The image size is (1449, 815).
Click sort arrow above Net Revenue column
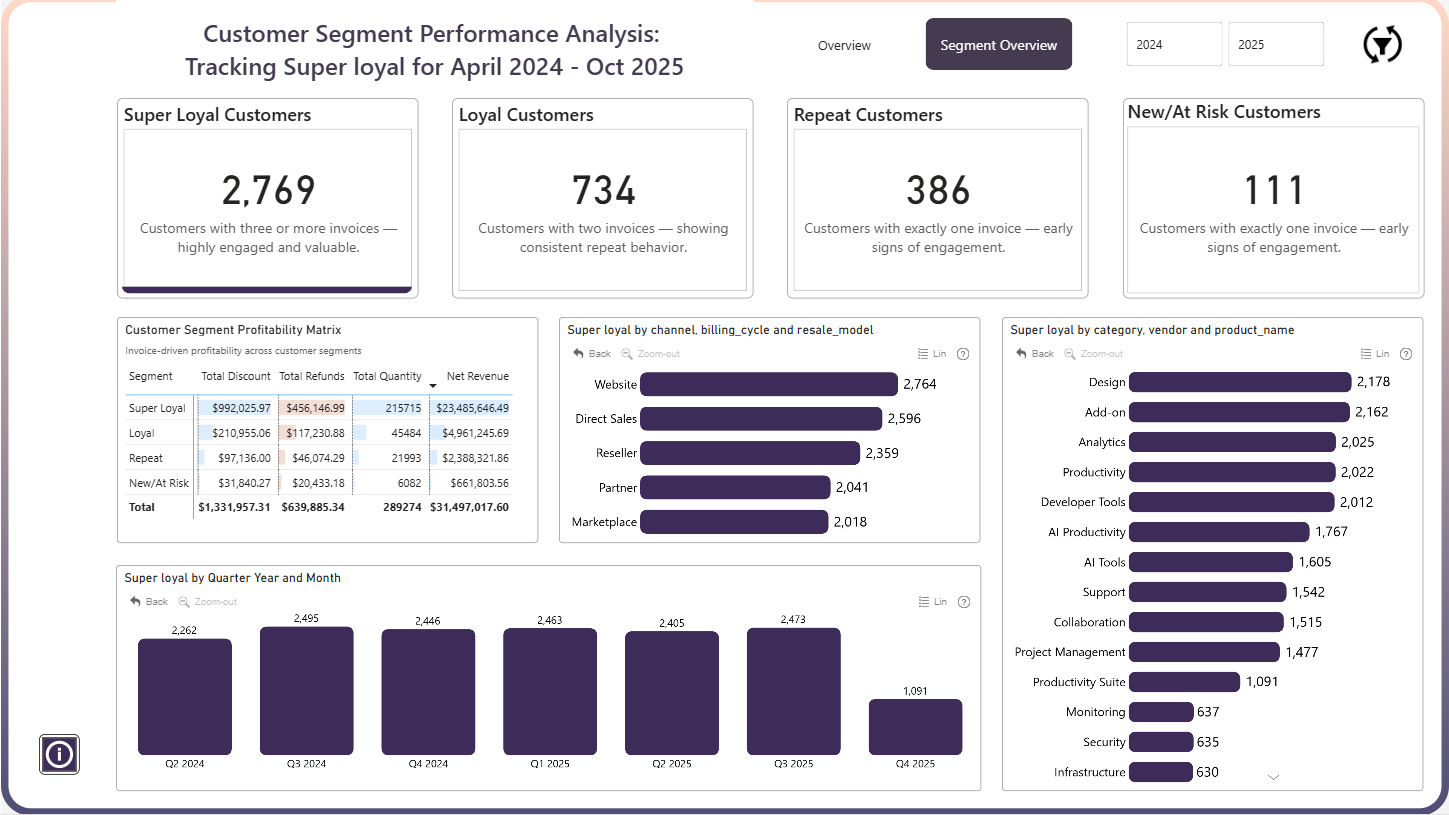click(x=433, y=386)
